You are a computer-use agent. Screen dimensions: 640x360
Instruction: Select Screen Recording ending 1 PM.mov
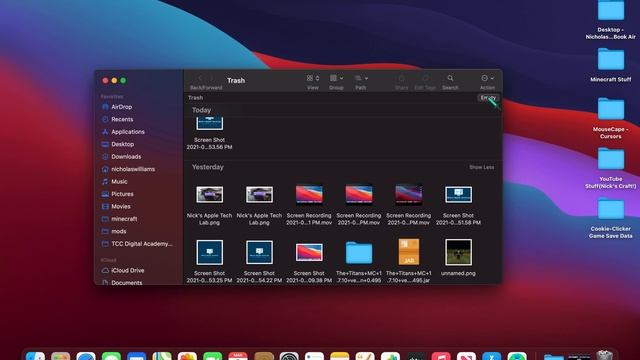click(x=309, y=204)
